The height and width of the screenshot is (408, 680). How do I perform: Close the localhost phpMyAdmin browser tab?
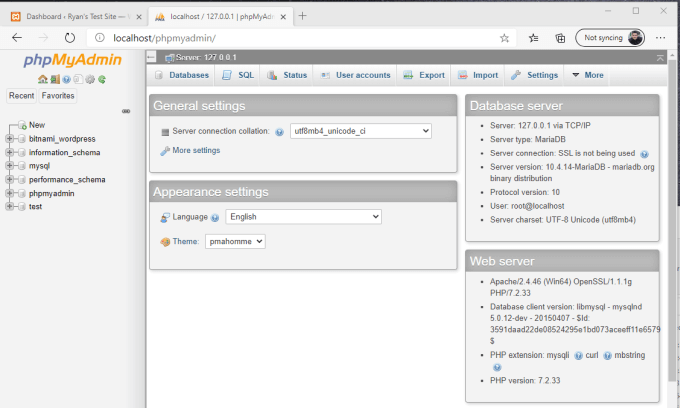(283, 17)
